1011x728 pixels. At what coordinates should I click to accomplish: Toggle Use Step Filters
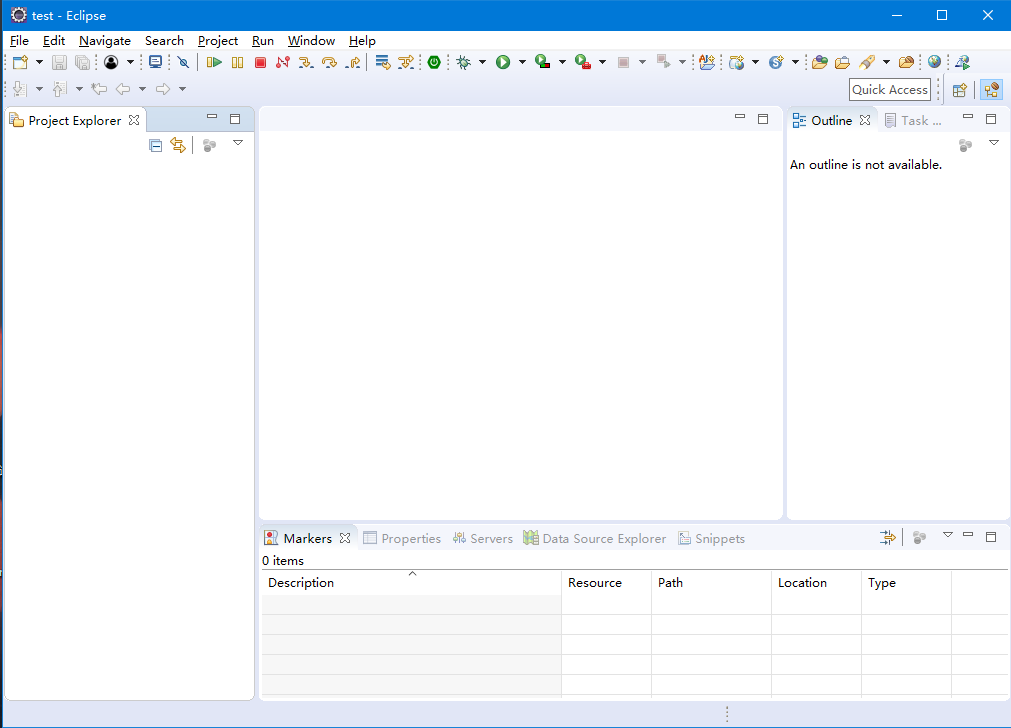(x=406, y=62)
